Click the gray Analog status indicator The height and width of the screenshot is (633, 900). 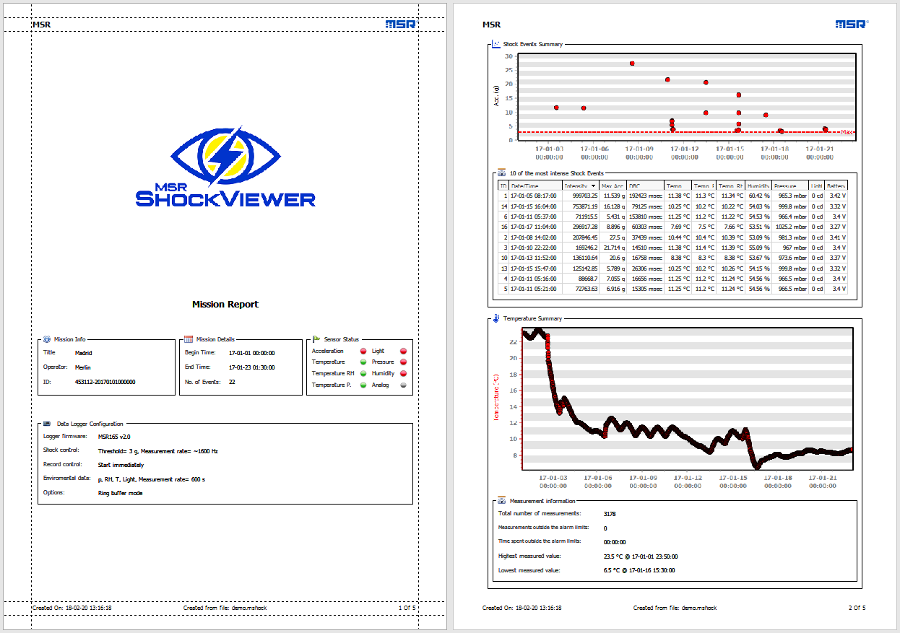(404, 385)
